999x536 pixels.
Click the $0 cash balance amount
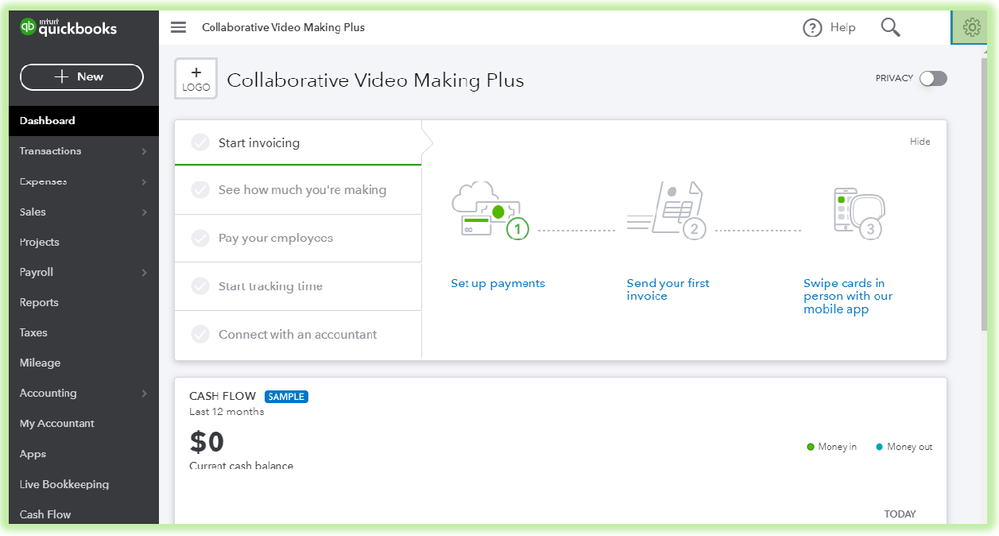(x=206, y=442)
